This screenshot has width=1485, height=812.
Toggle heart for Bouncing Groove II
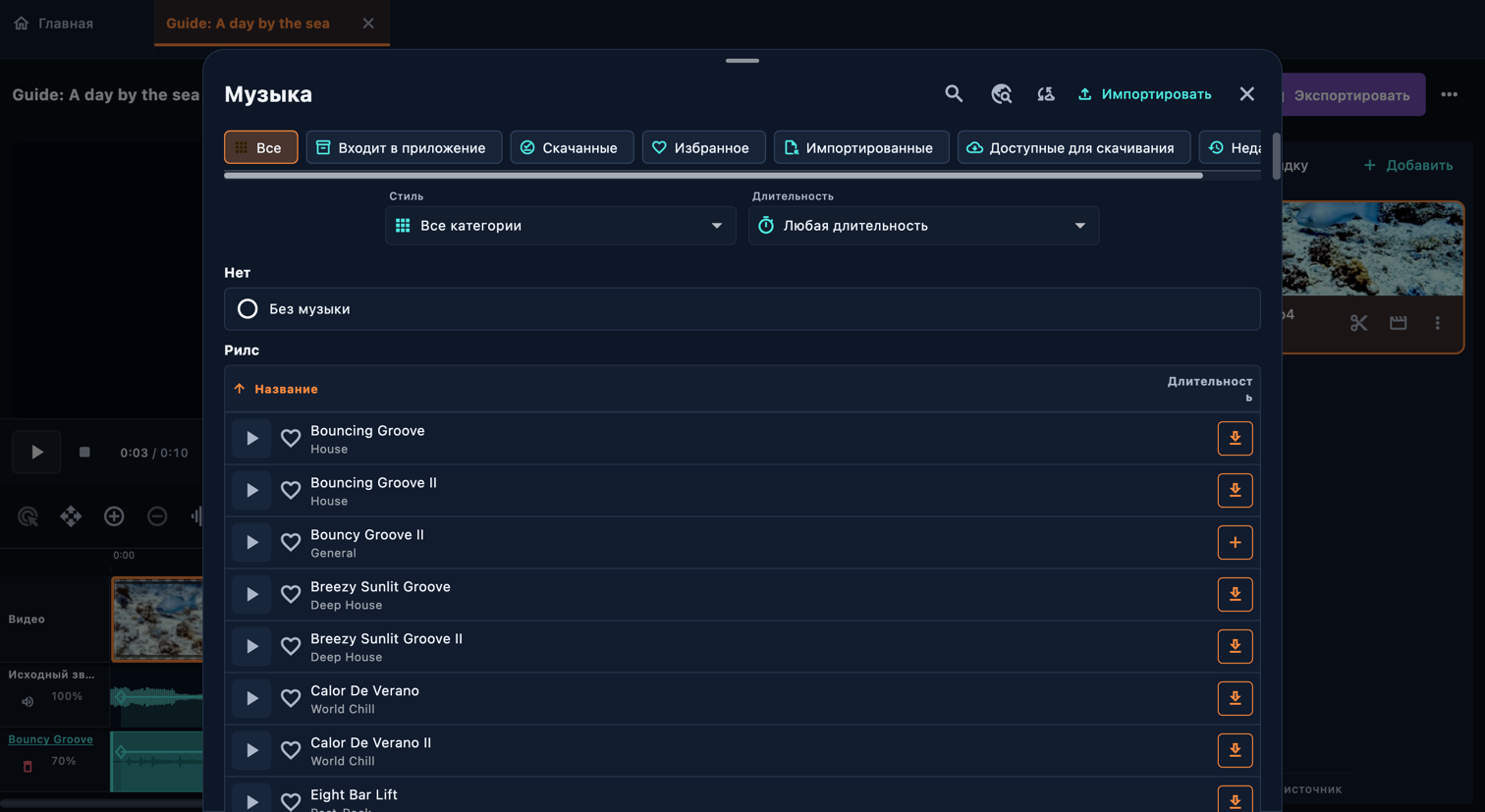(x=291, y=491)
